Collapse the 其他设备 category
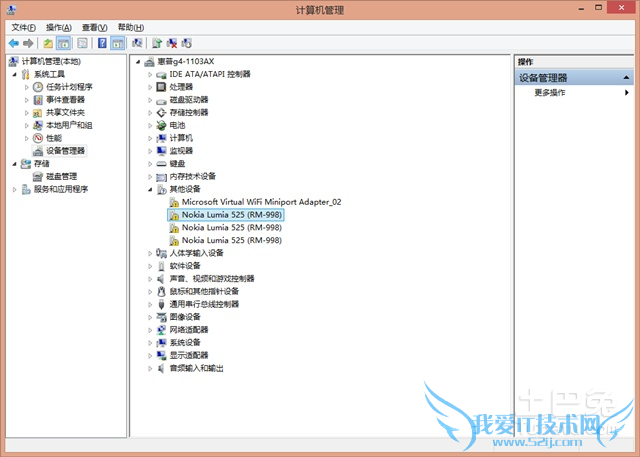Screen dimensions: 640x457 coord(150,189)
